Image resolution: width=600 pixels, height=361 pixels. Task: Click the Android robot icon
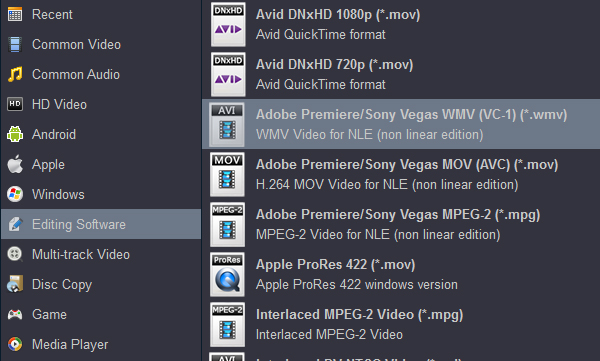pos(15,134)
